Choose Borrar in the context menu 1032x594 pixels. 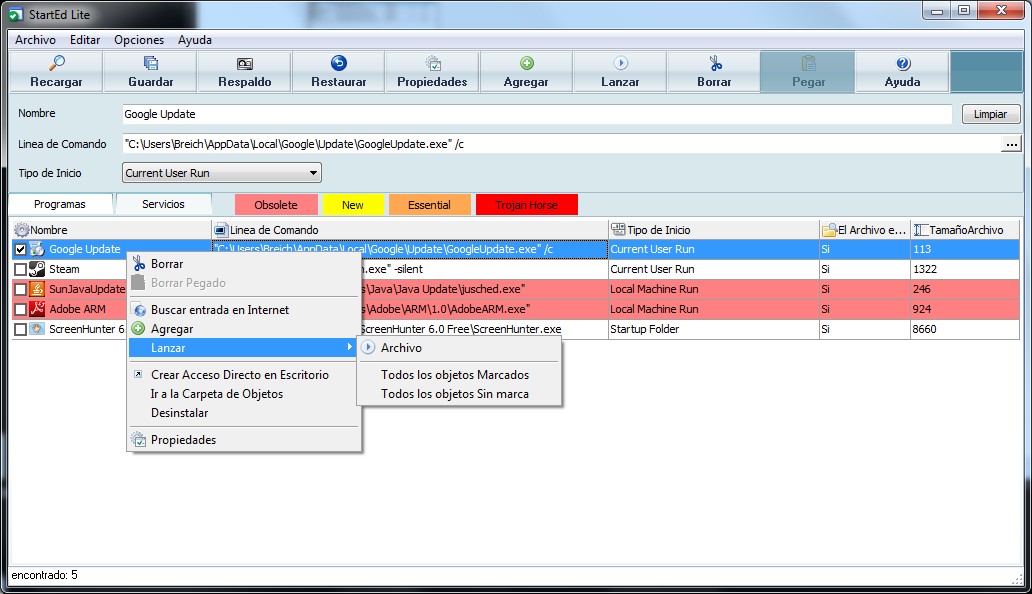coord(244,264)
